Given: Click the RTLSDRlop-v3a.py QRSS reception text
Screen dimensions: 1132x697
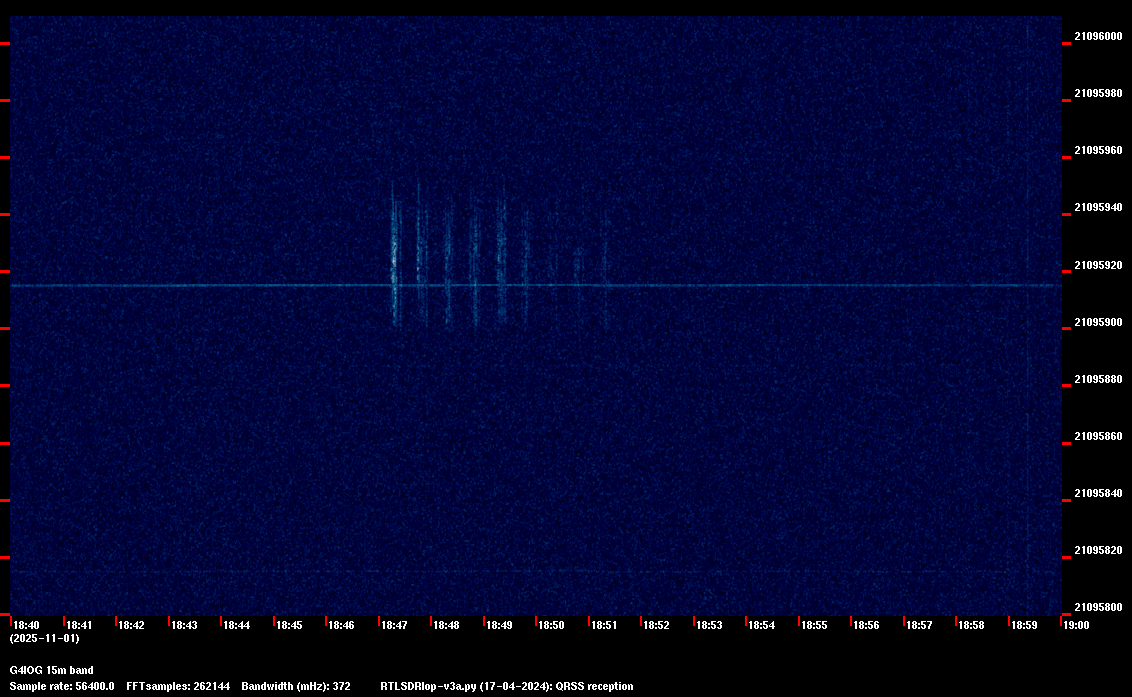Looking at the screenshot, I should (x=507, y=687).
